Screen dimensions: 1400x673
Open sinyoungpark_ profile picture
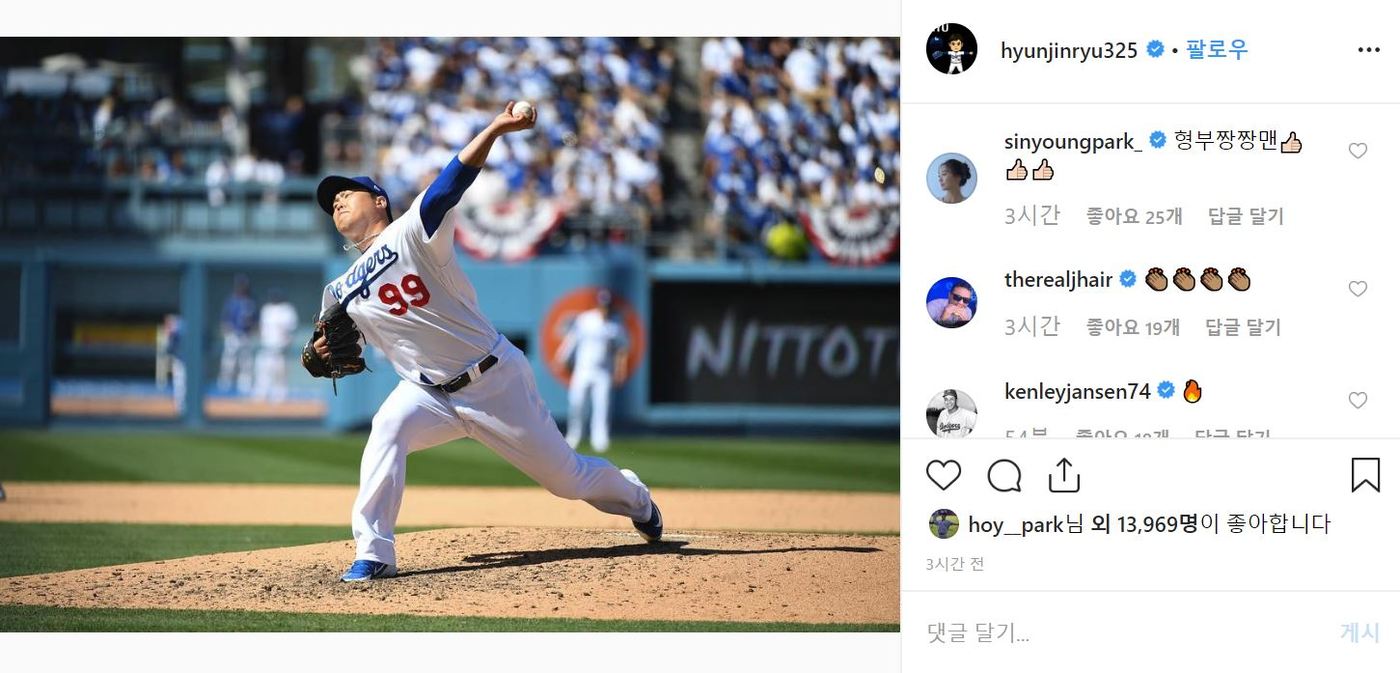pos(951,178)
